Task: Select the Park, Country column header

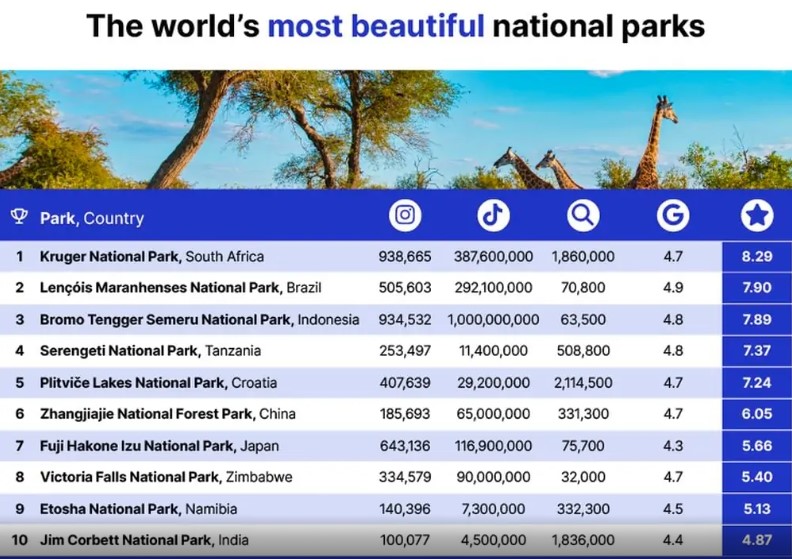Action: pos(92,218)
